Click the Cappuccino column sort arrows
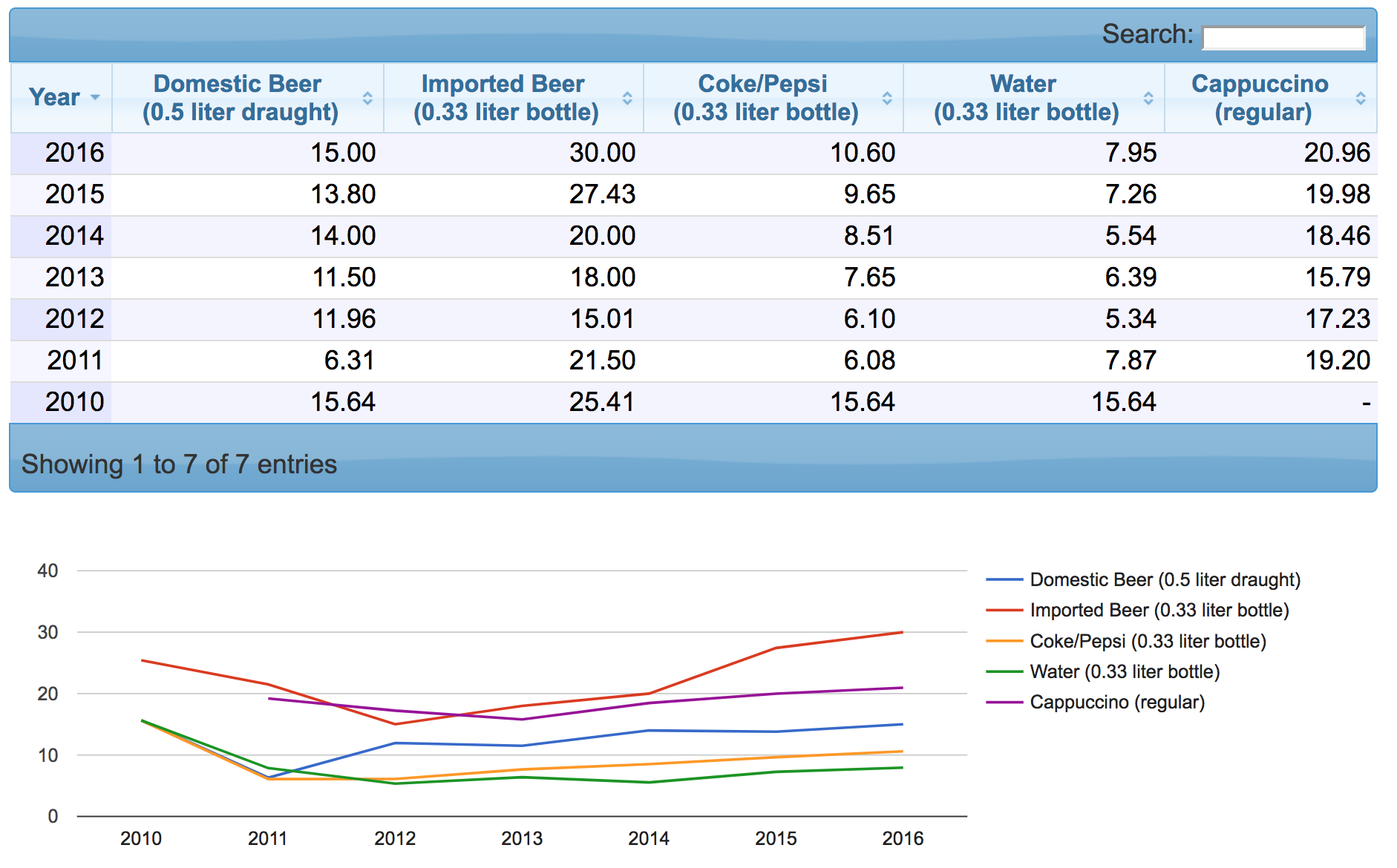Screen dimensions: 1397x868 (x=1361, y=98)
